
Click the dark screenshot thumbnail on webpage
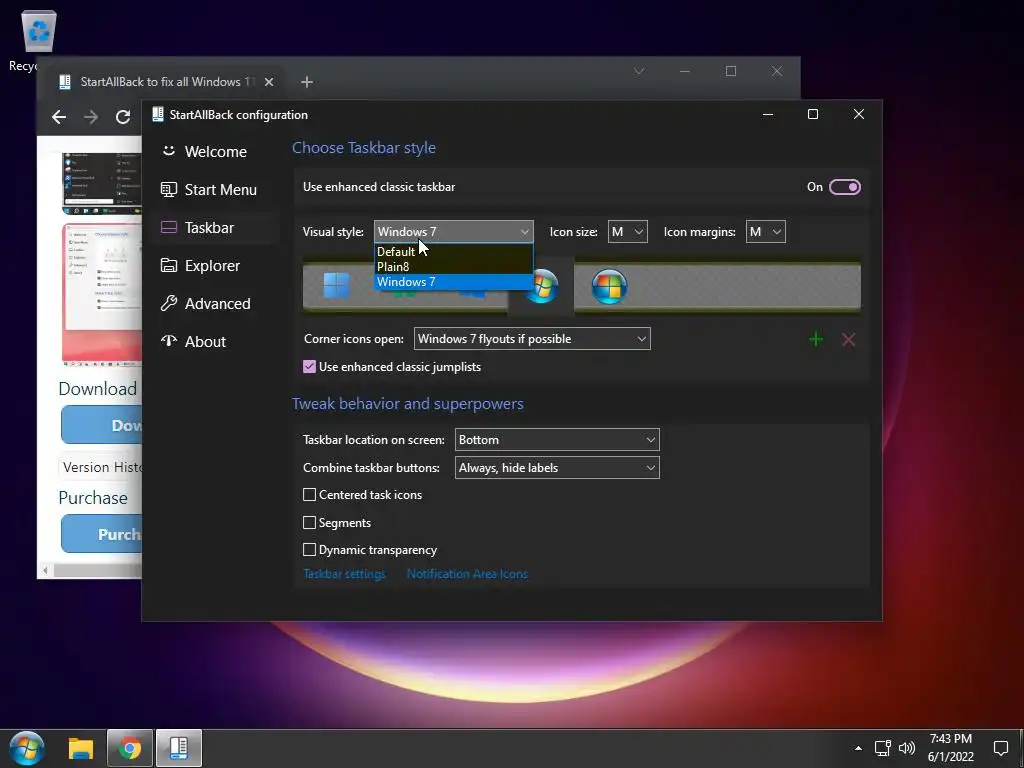tap(102, 183)
